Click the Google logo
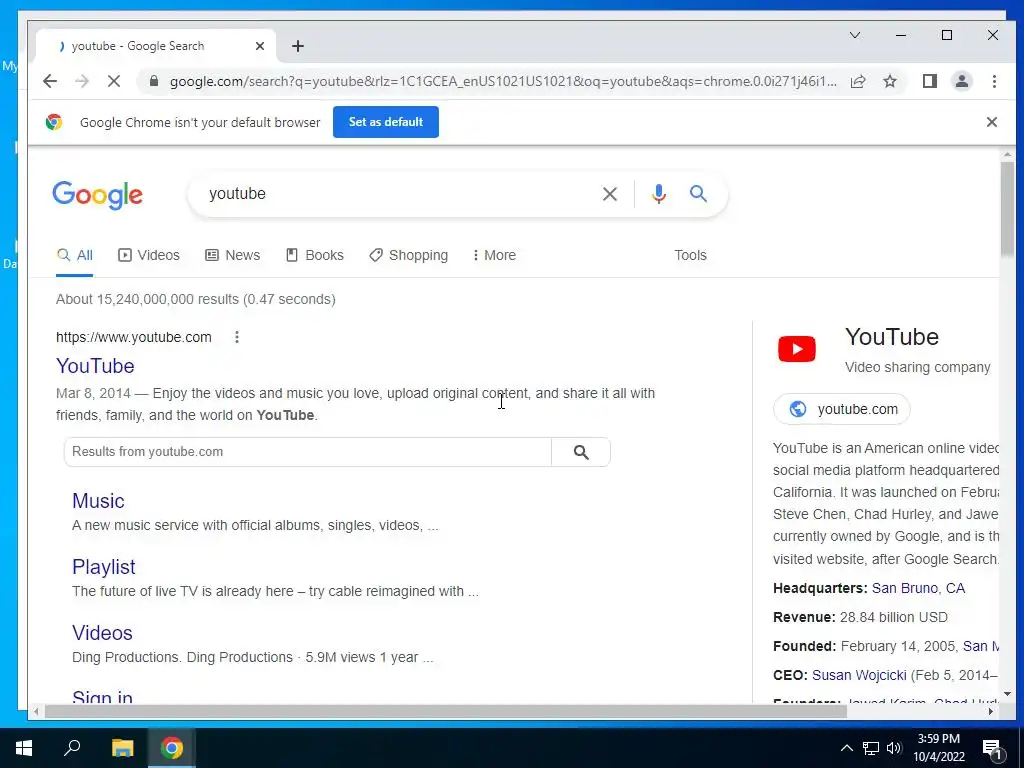This screenshot has width=1024, height=768. (97, 195)
